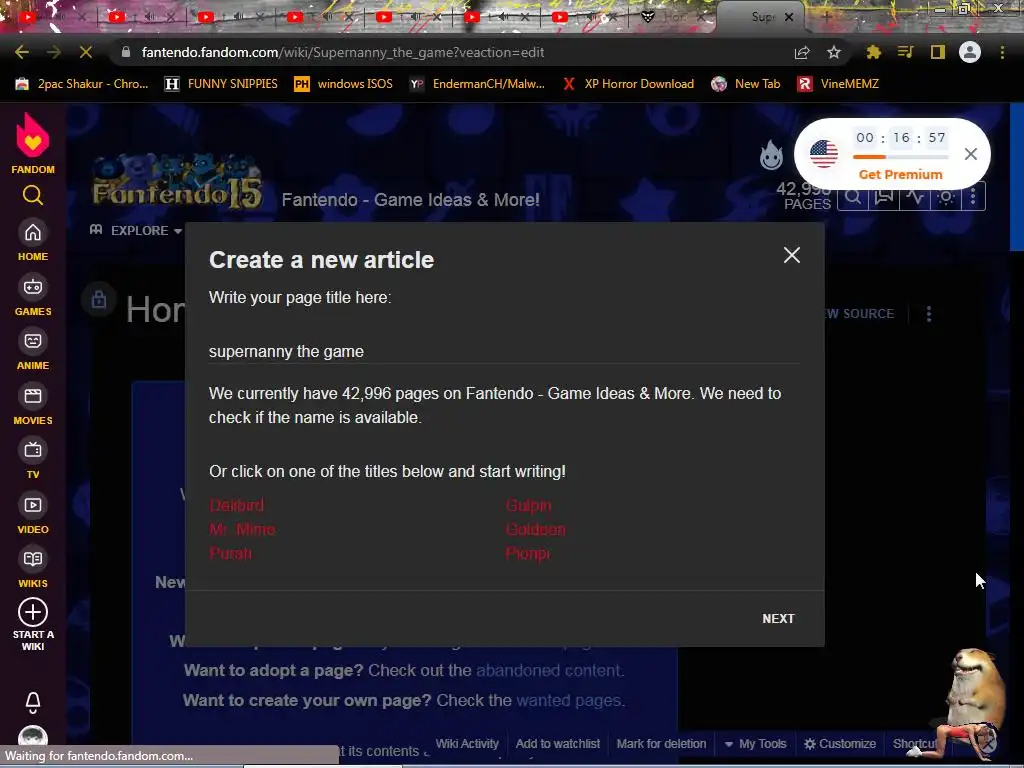
Task: Click the sidebar search magnifier icon
Action: tap(33, 195)
